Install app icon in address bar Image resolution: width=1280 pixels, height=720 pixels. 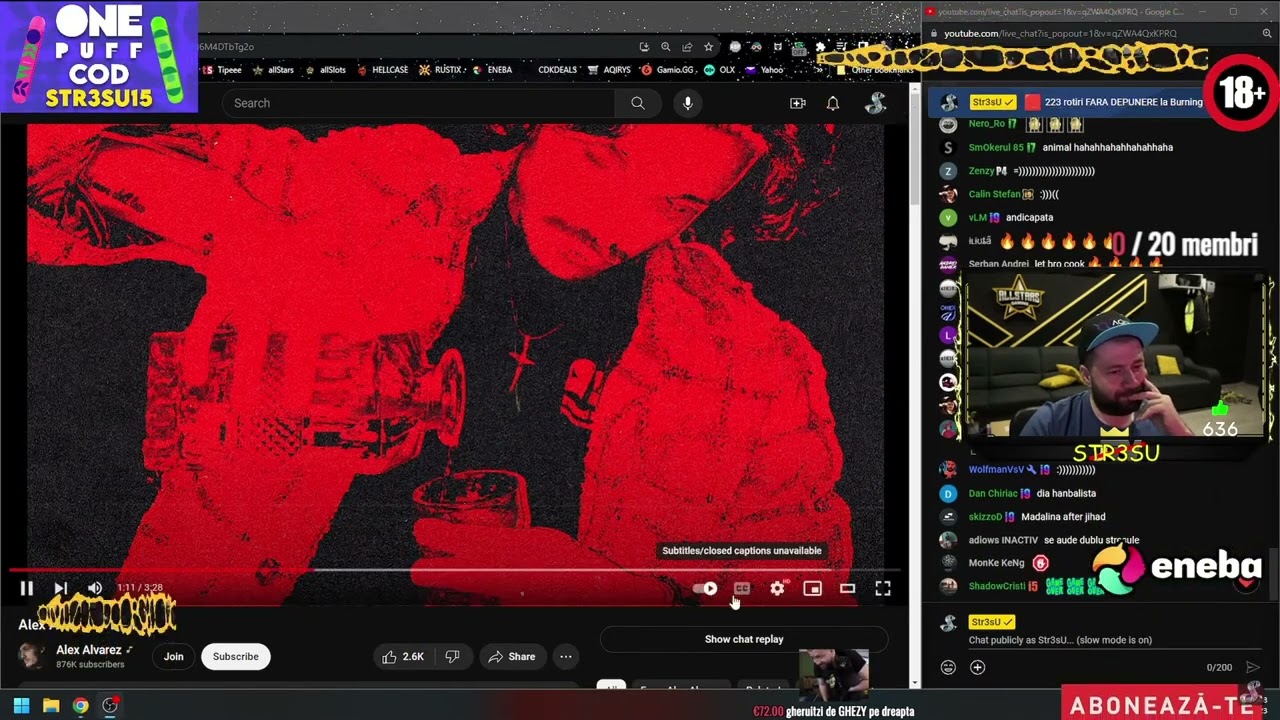(x=644, y=47)
